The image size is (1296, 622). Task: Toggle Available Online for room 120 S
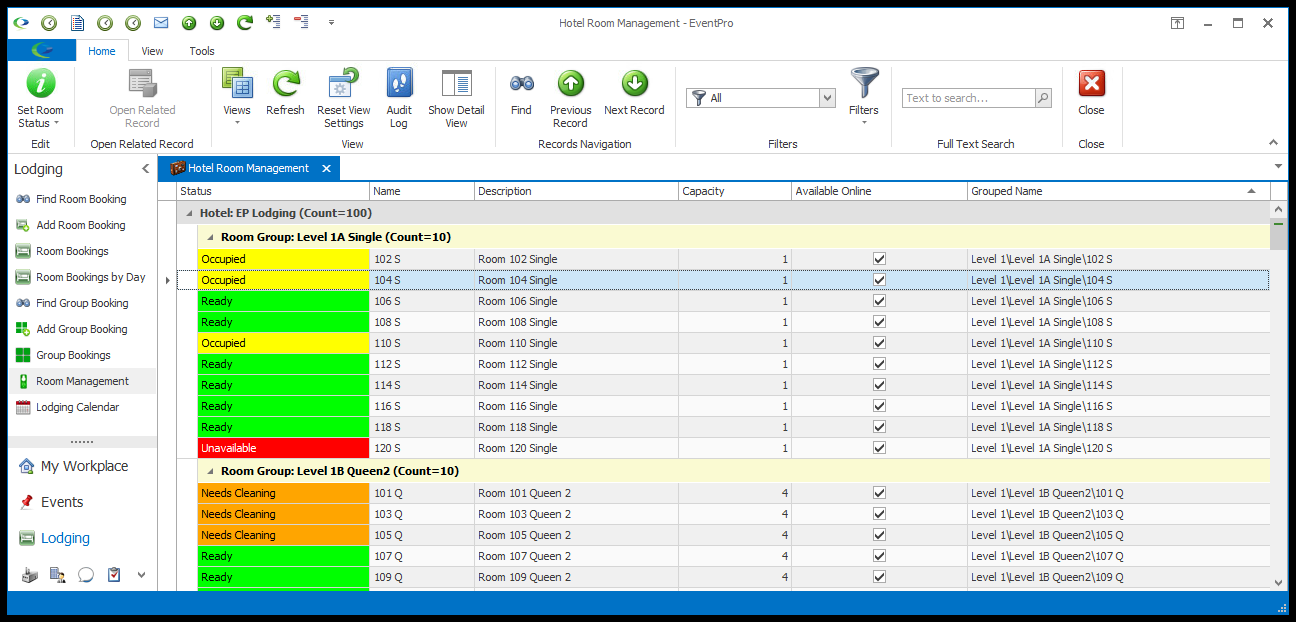tap(879, 448)
